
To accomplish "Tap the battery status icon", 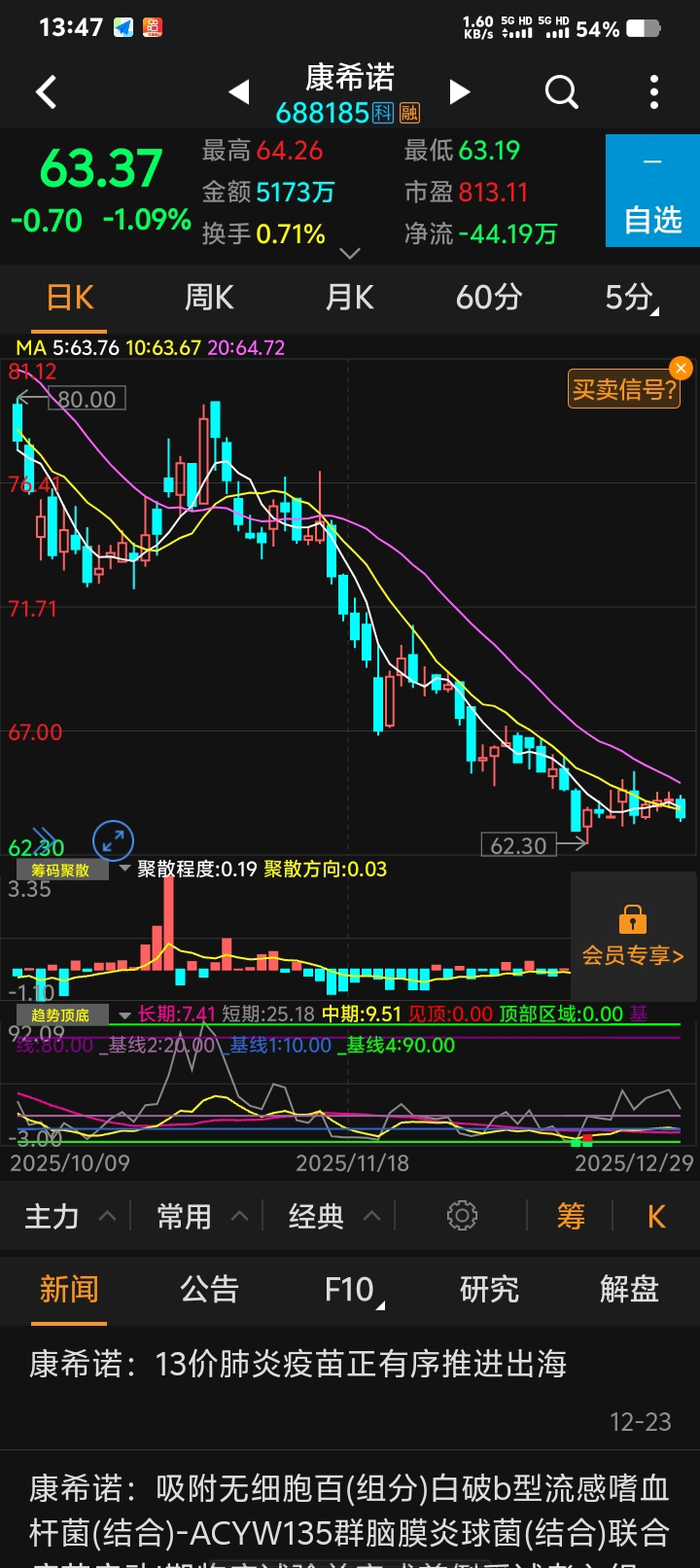I will (643, 28).
